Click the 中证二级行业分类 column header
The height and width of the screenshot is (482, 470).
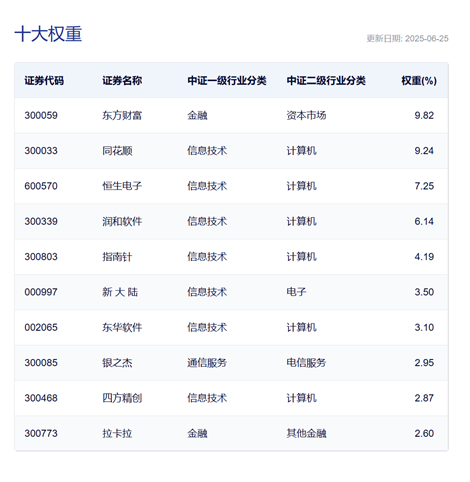pos(326,80)
